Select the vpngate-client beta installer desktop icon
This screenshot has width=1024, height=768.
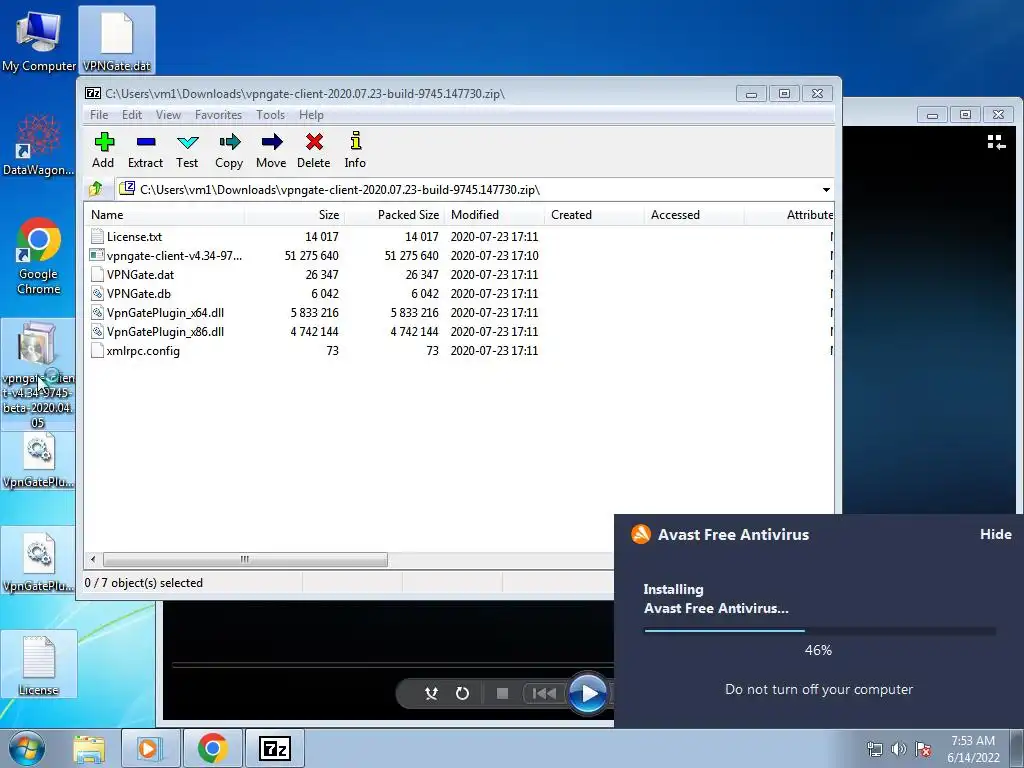(38, 374)
